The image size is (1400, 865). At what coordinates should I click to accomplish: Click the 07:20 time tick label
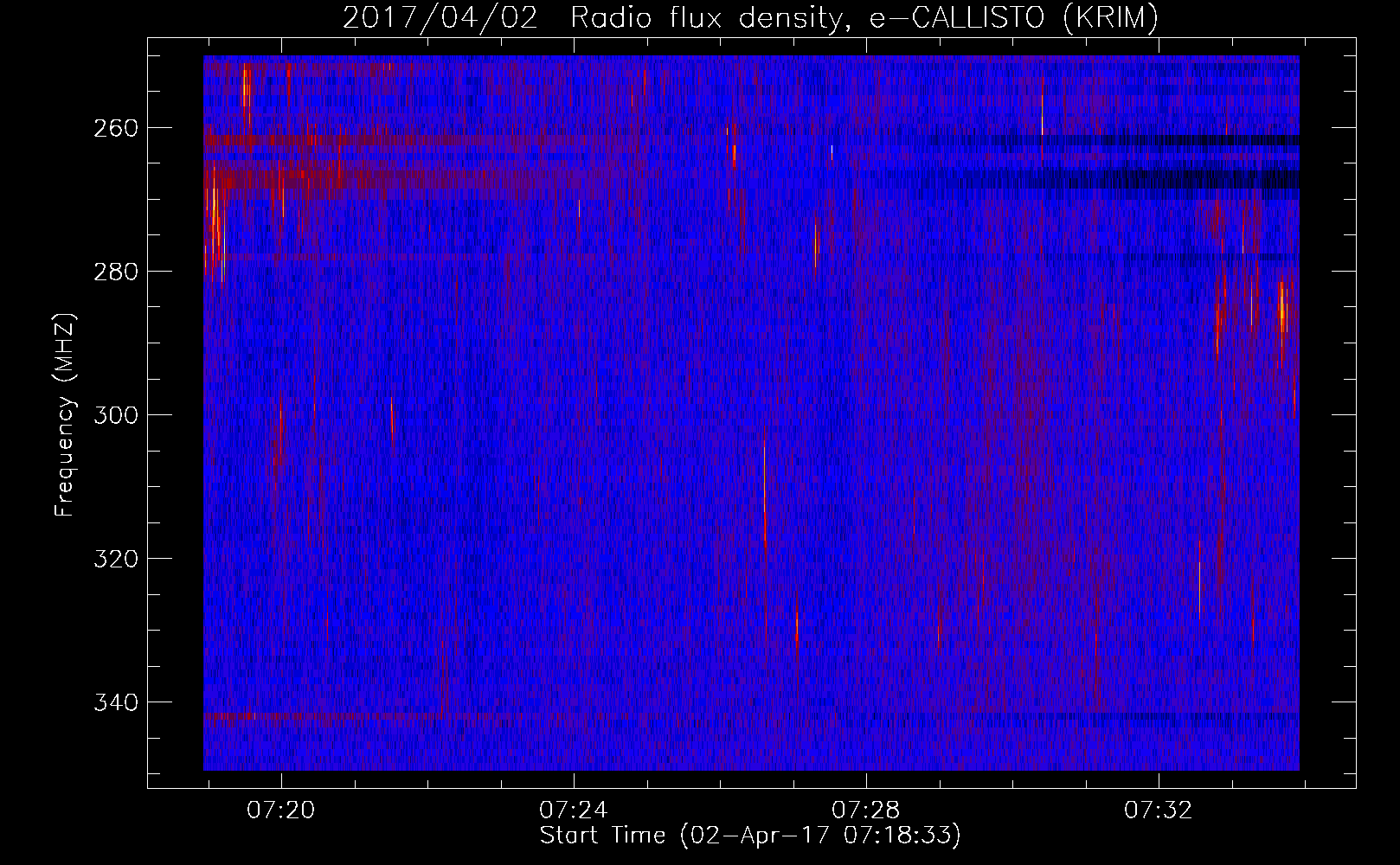coord(281,811)
